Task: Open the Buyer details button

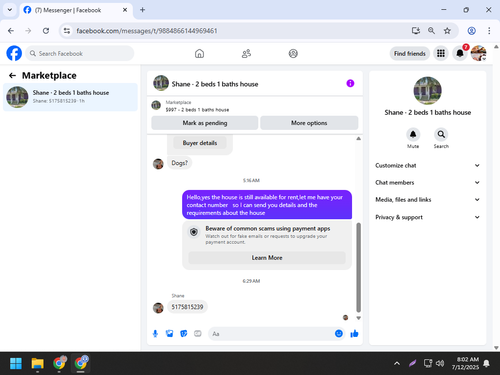Action: click(200, 143)
